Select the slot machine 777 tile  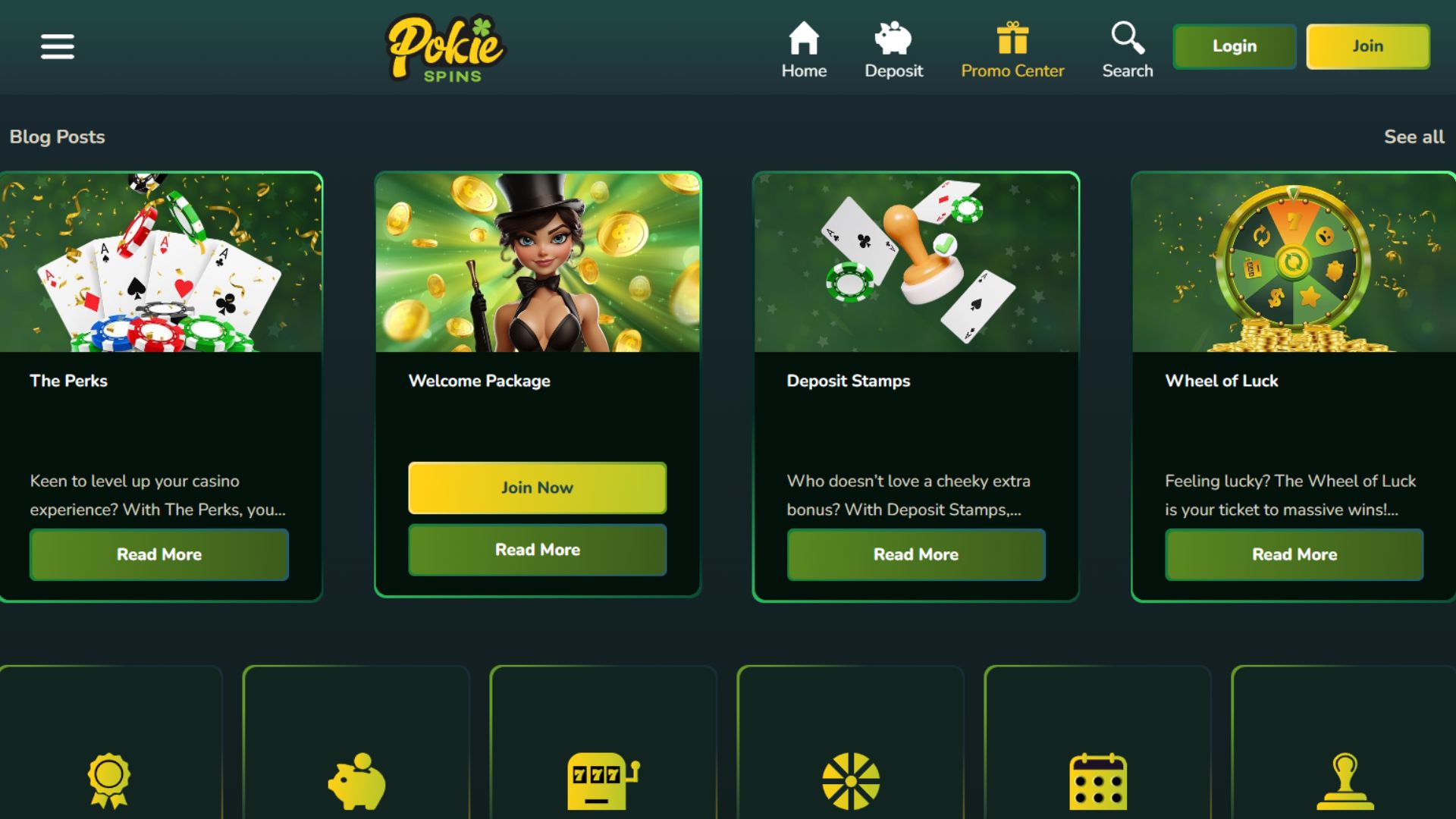[x=604, y=742]
